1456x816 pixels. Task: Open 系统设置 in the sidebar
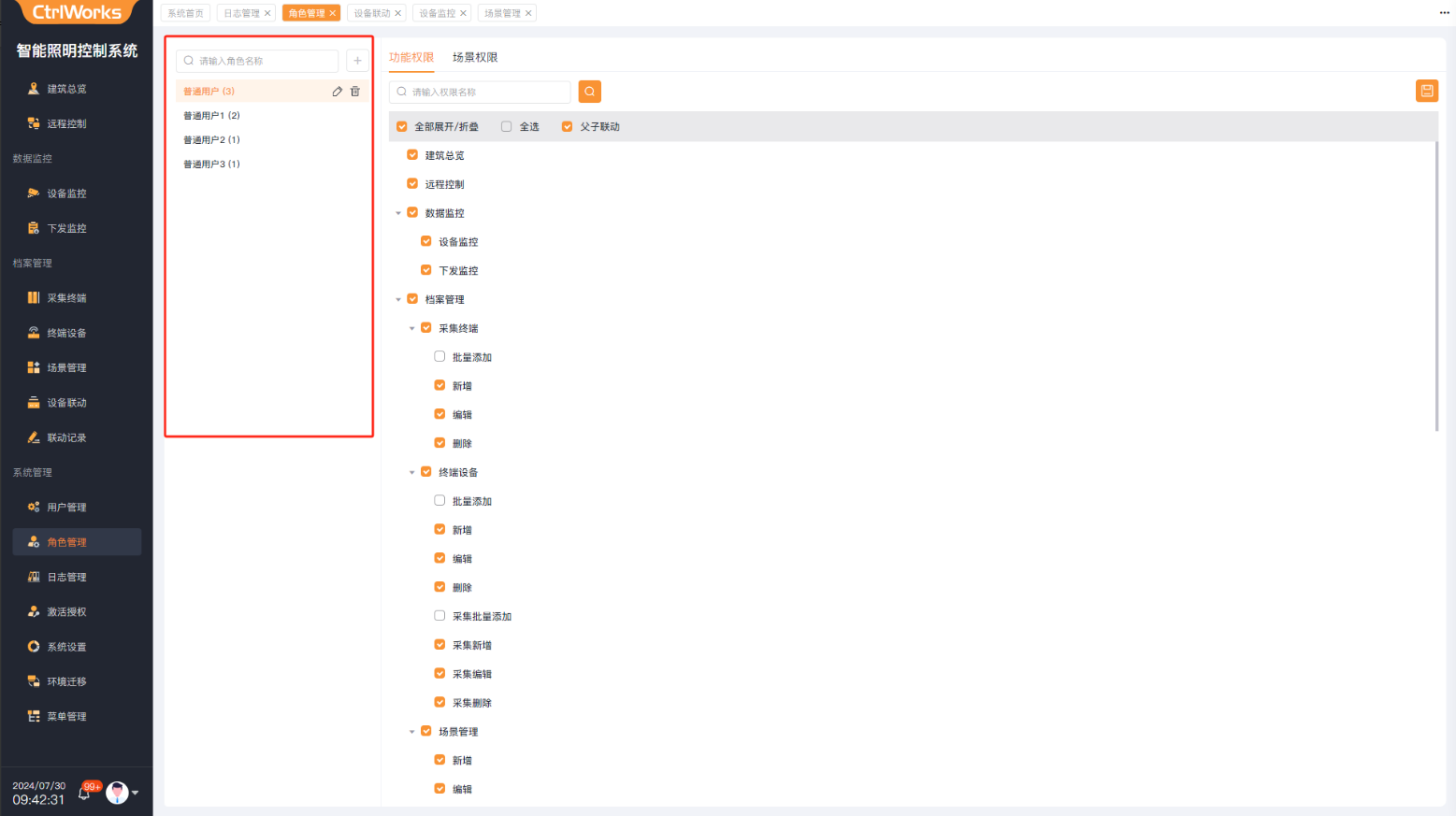[x=66, y=647]
